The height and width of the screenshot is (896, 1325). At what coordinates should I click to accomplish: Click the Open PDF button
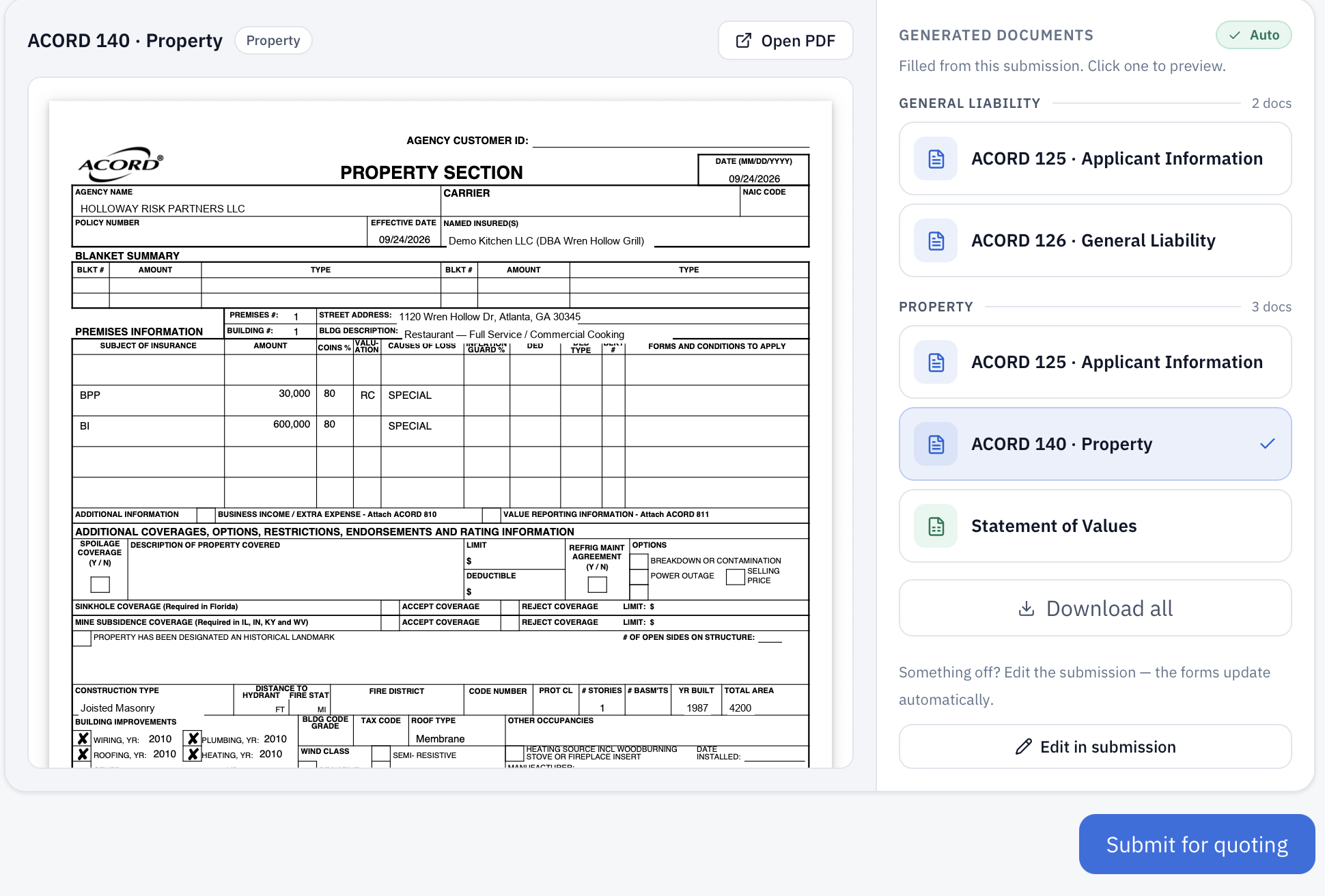point(785,41)
